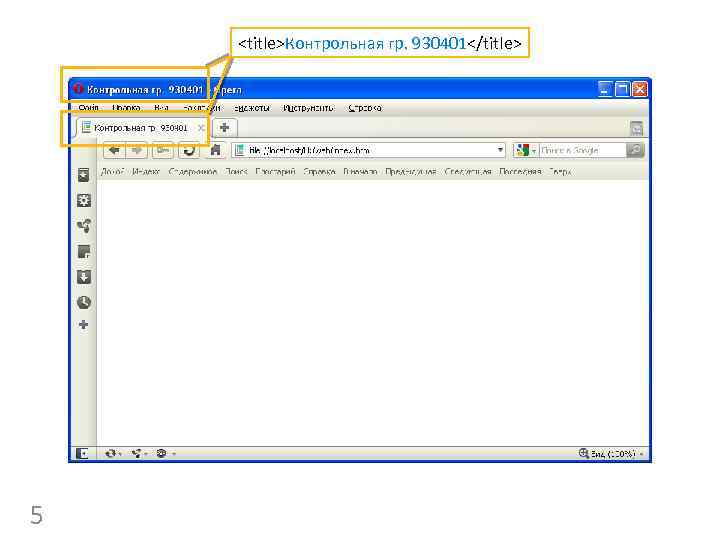
Task: Open the History clock panel in sidebar
Action: pos(84,302)
